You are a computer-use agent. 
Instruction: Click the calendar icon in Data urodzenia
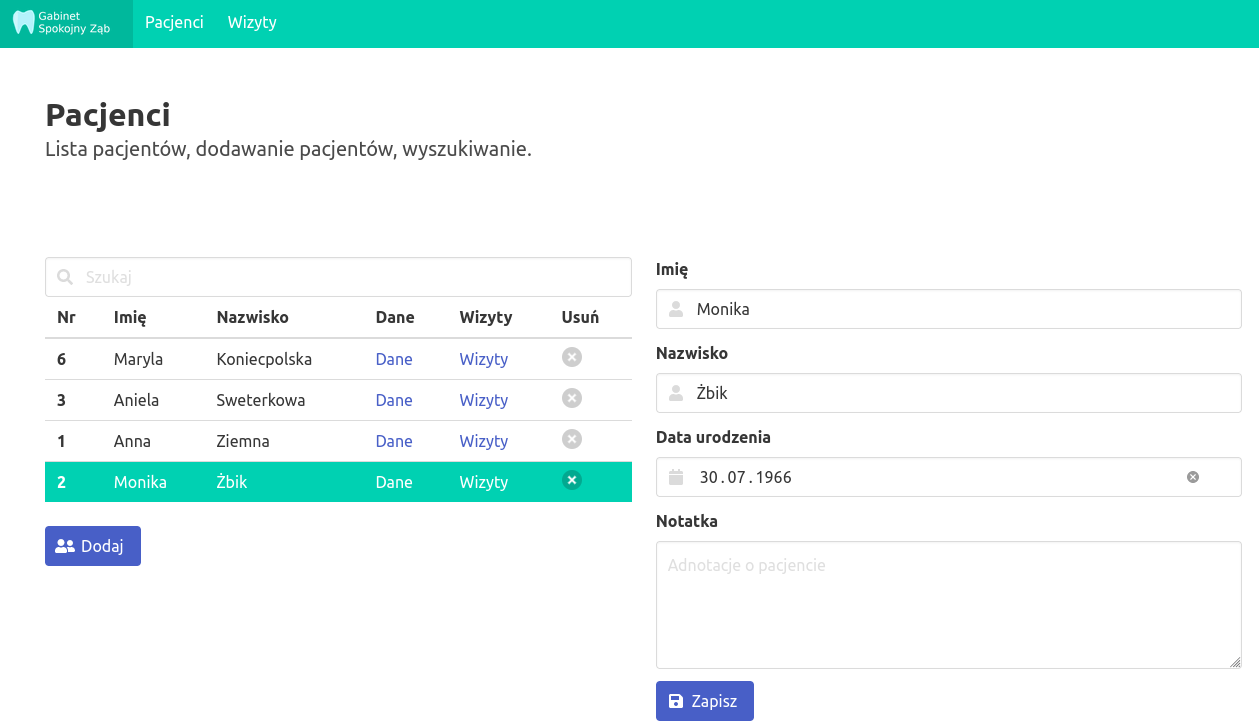point(676,477)
